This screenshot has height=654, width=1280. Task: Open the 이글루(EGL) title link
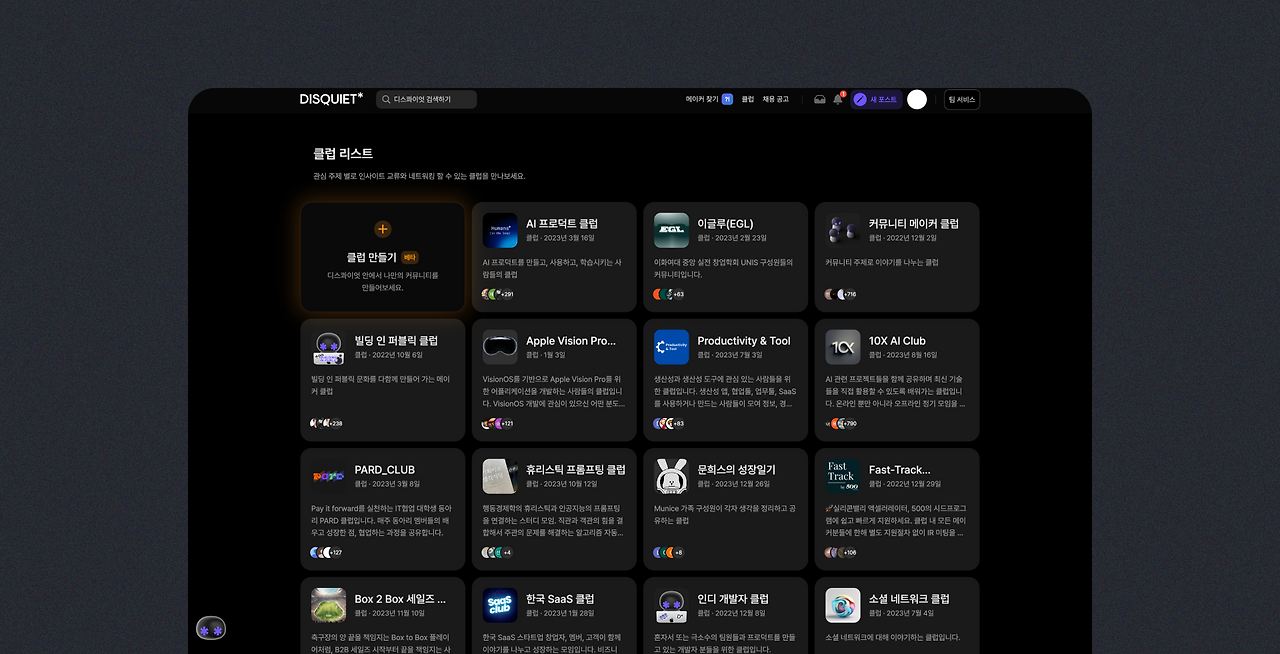tap(725, 224)
